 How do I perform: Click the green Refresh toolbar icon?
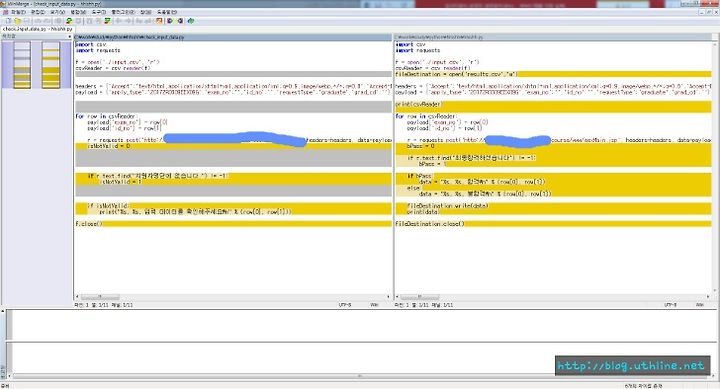click(x=191, y=21)
